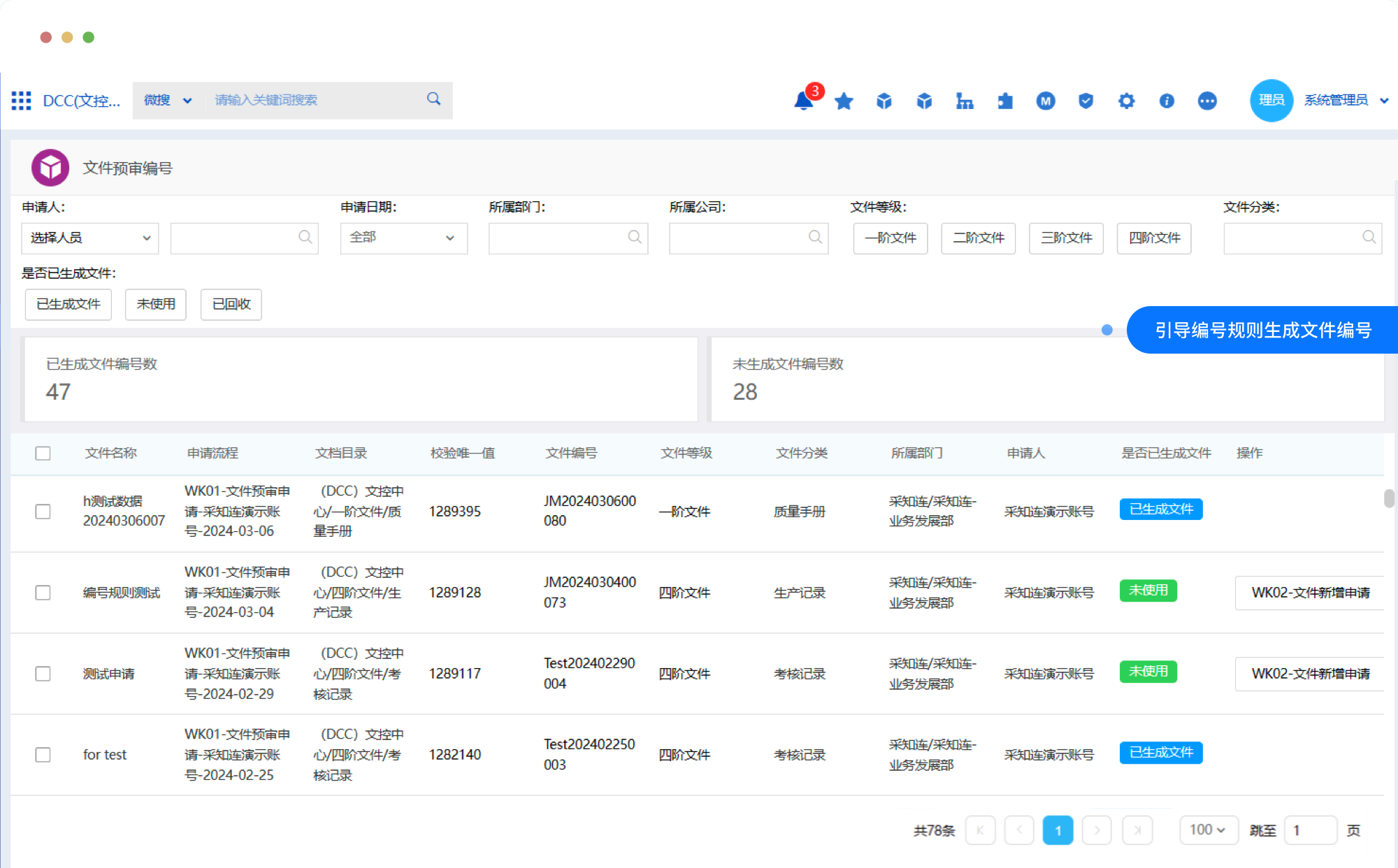1398x868 pixels.
Task: Open the page size 100 dropdown
Action: (1208, 830)
